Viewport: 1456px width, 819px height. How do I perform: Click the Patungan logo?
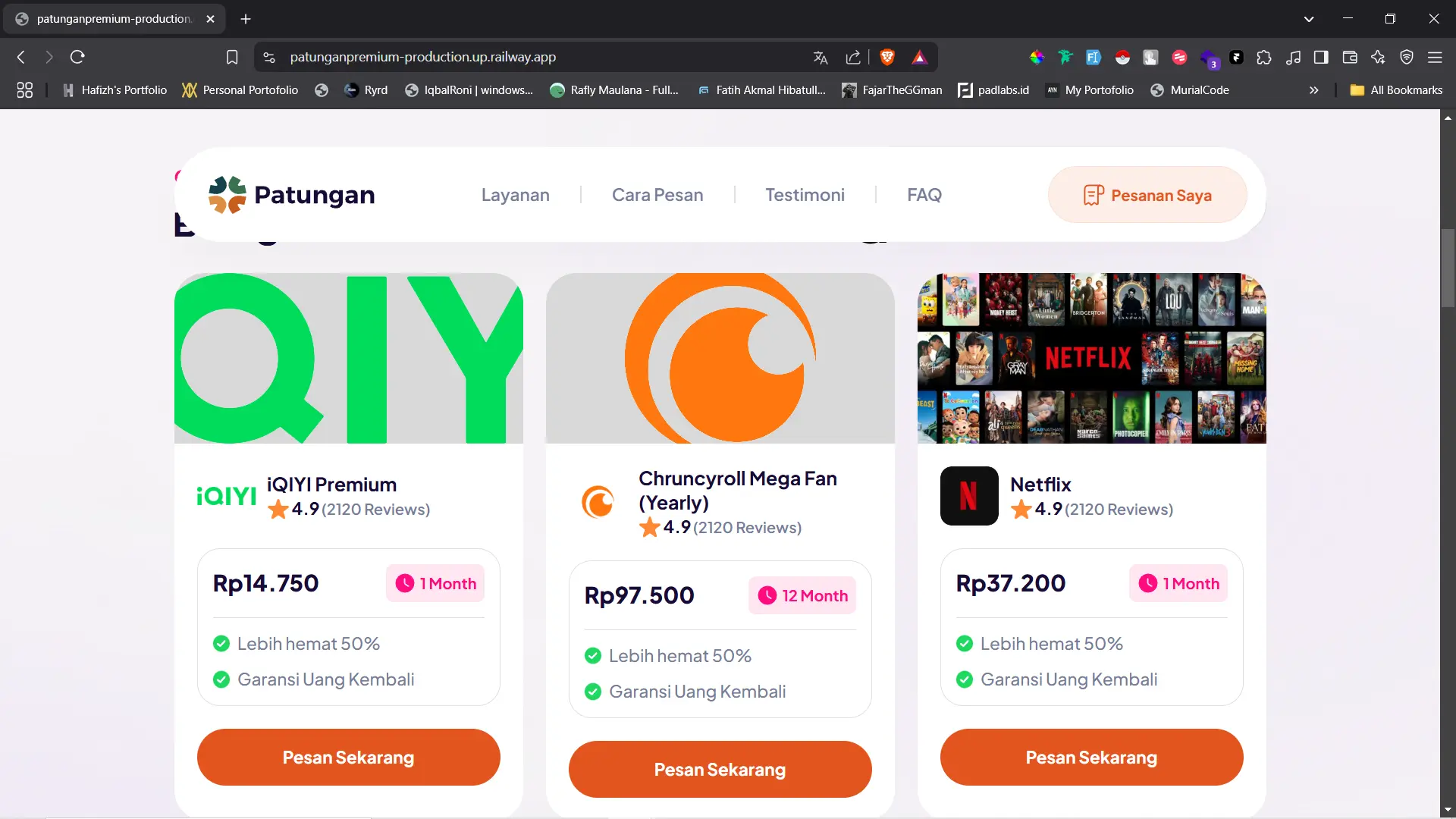click(291, 195)
